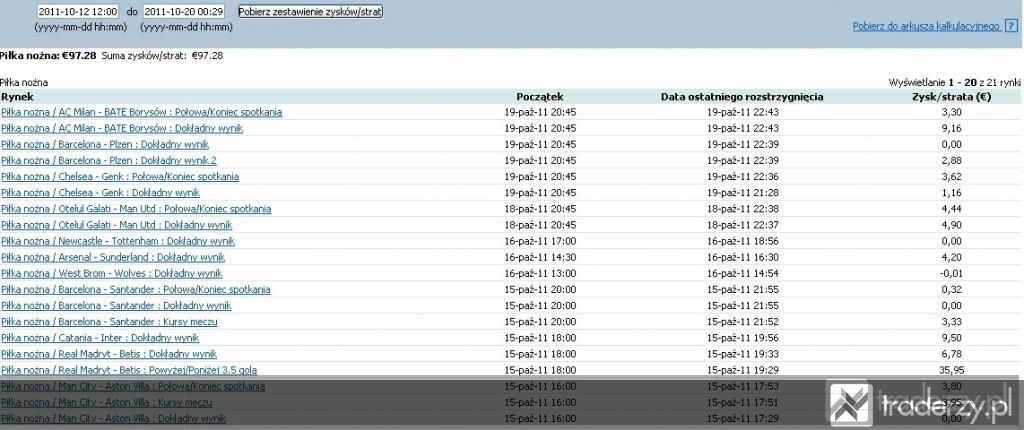This screenshot has height=430, width=1024.
Task: Open Barcelona - Santander Dokładny wynik
Action: coord(116,306)
